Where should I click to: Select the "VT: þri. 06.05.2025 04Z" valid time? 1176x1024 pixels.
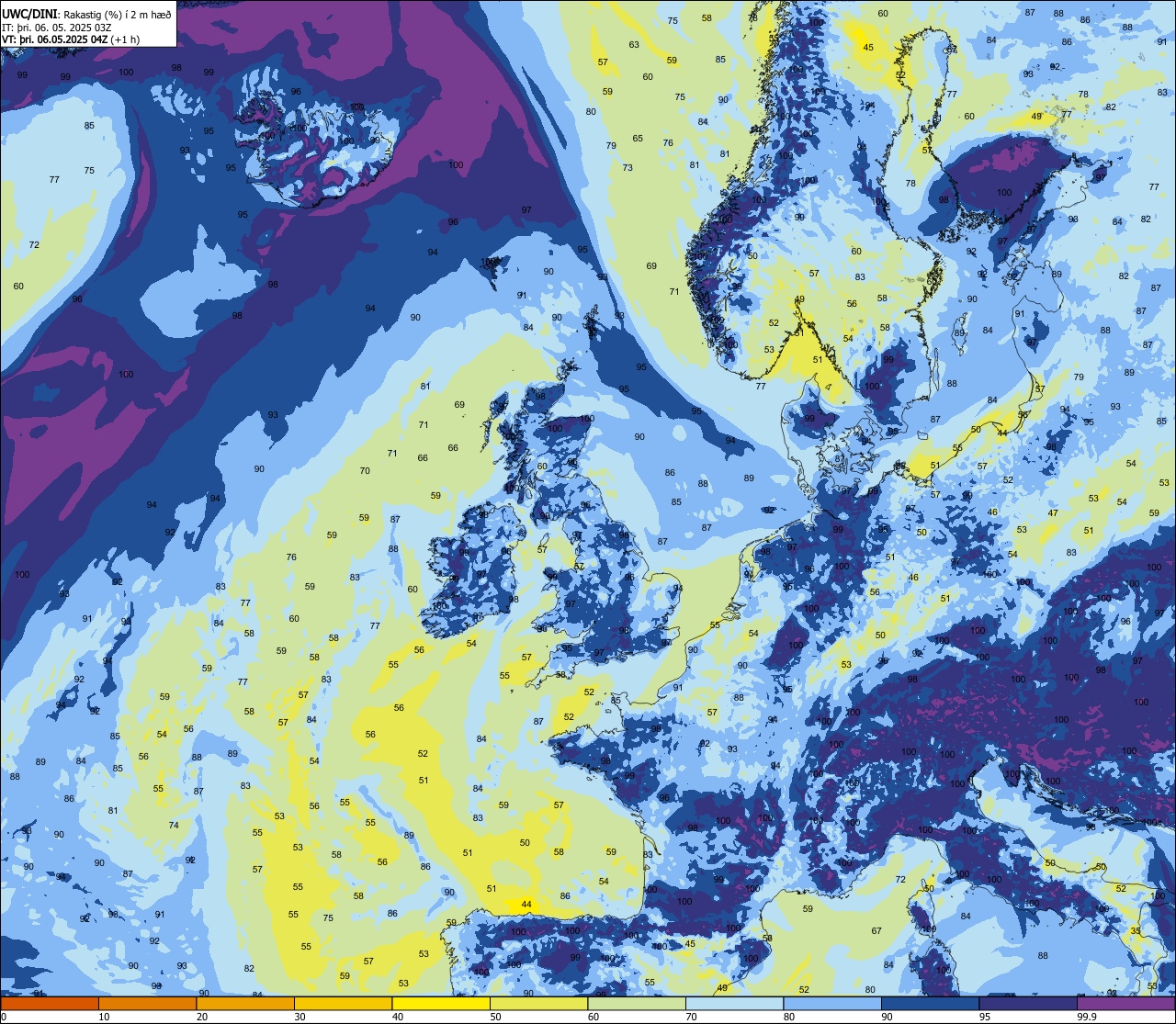click(54, 39)
